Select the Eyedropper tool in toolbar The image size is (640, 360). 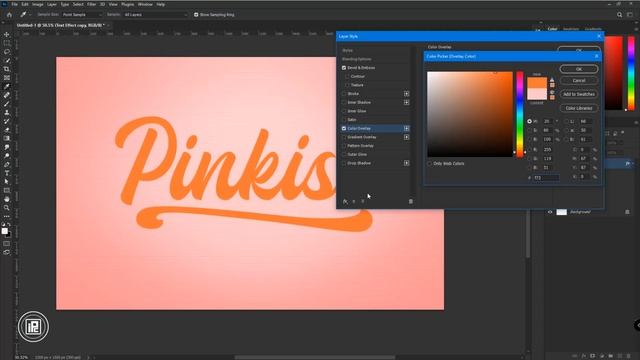tap(7, 87)
